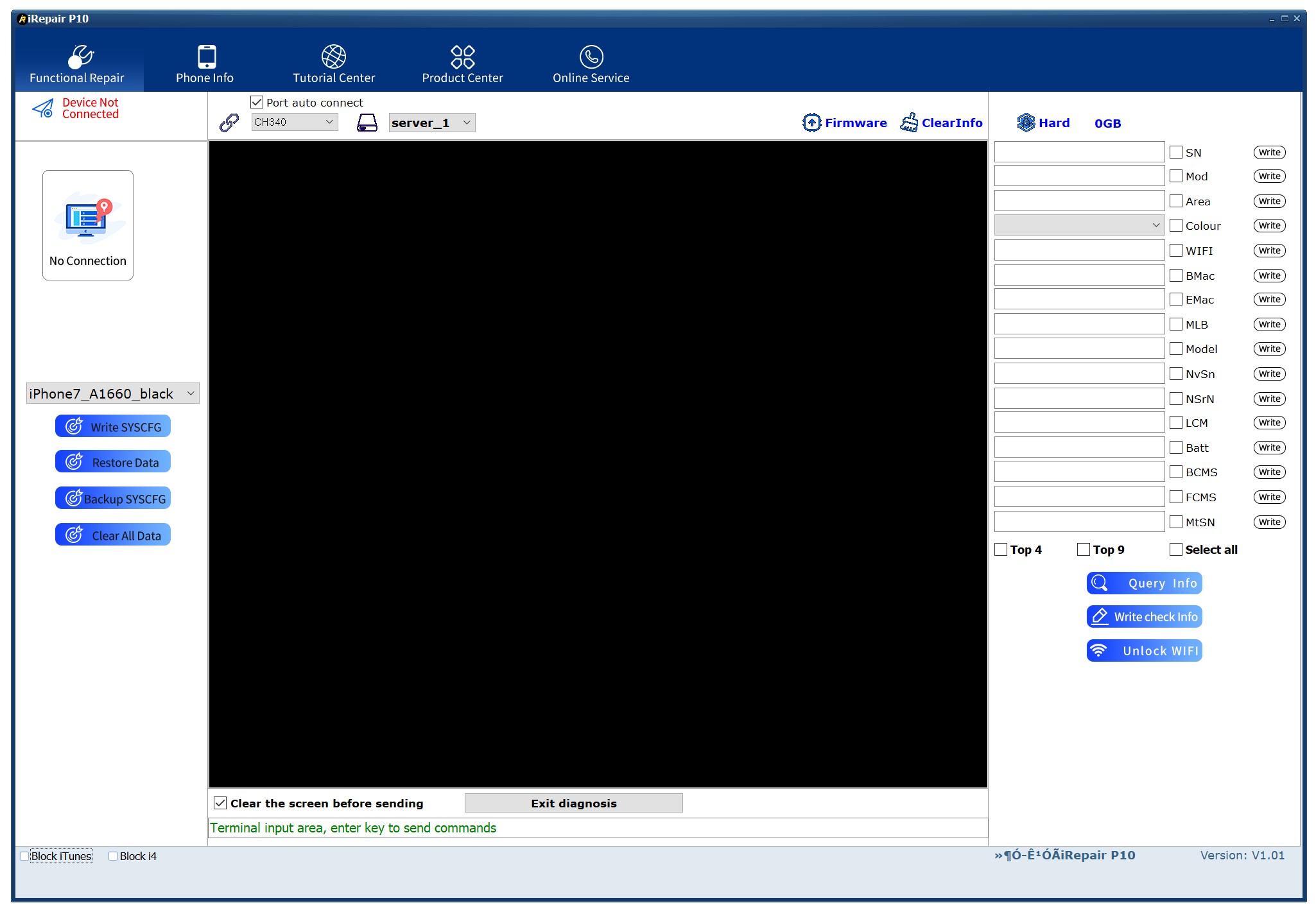Click the Write button for LCM
The image size is (1316, 912).
pos(1270,422)
